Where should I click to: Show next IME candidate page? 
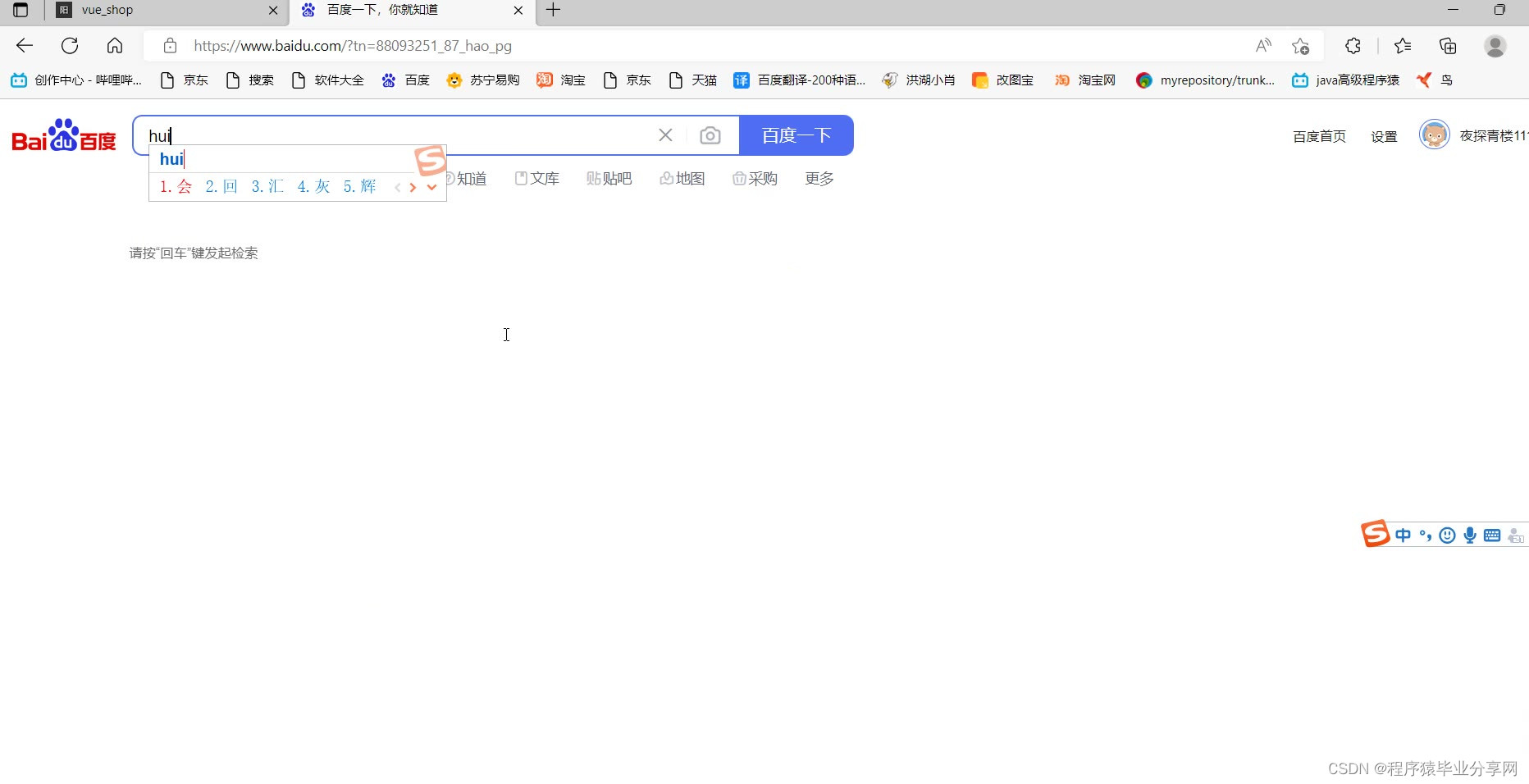tap(413, 187)
